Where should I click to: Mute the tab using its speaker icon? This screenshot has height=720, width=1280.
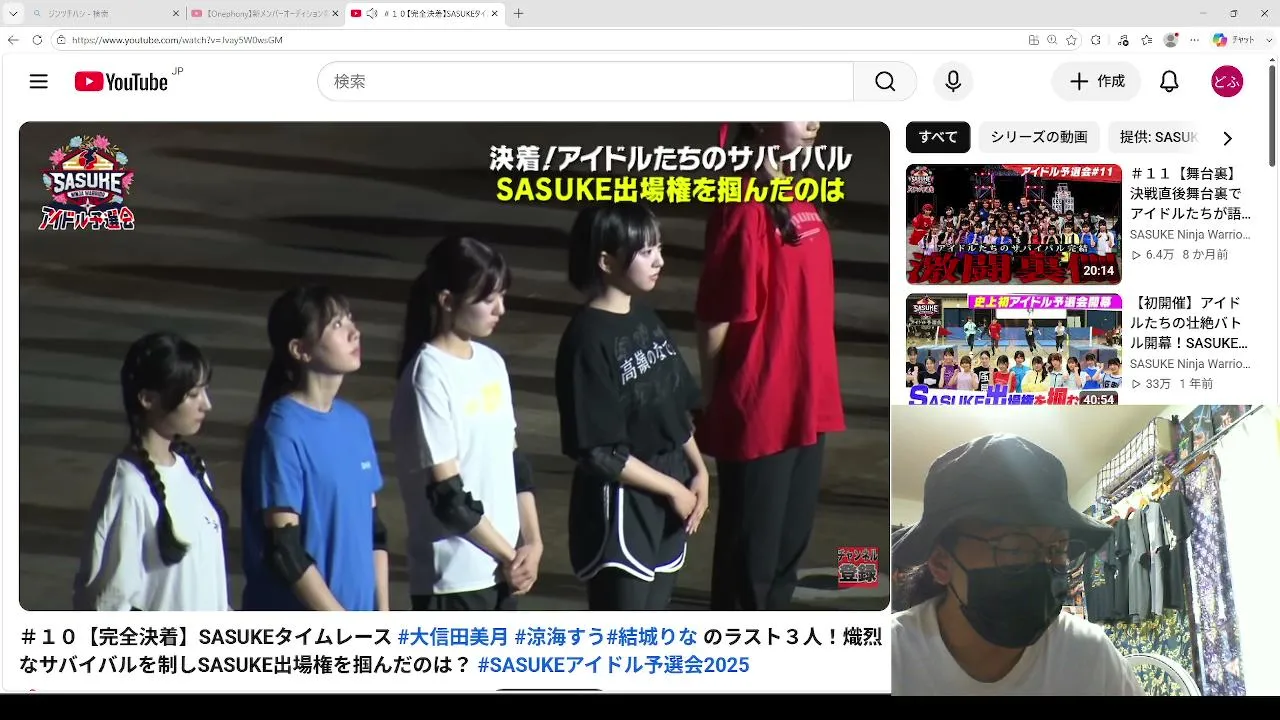372,14
